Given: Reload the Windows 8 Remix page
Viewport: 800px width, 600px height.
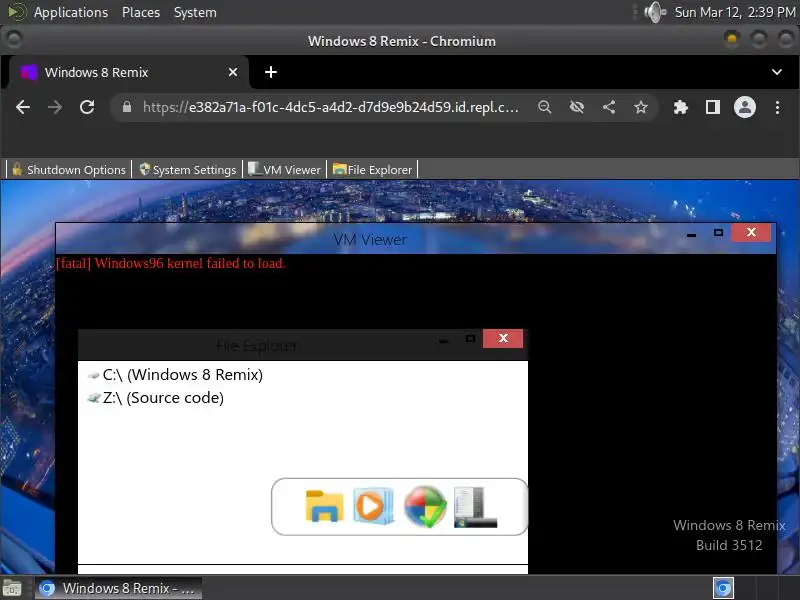Looking at the screenshot, I should tap(87, 107).
